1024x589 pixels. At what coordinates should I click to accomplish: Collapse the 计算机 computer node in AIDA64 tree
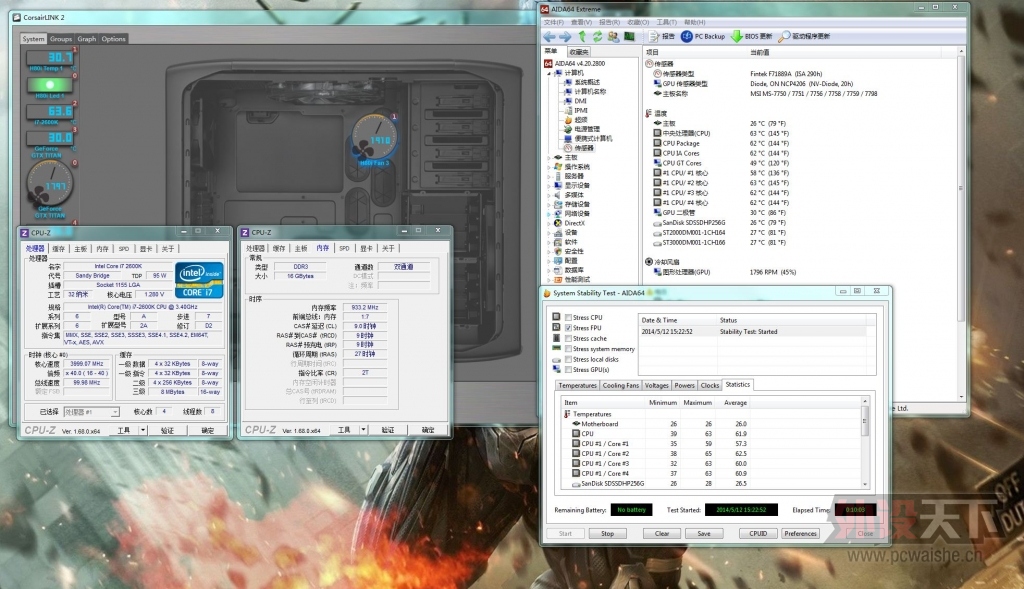coord(549,73)
